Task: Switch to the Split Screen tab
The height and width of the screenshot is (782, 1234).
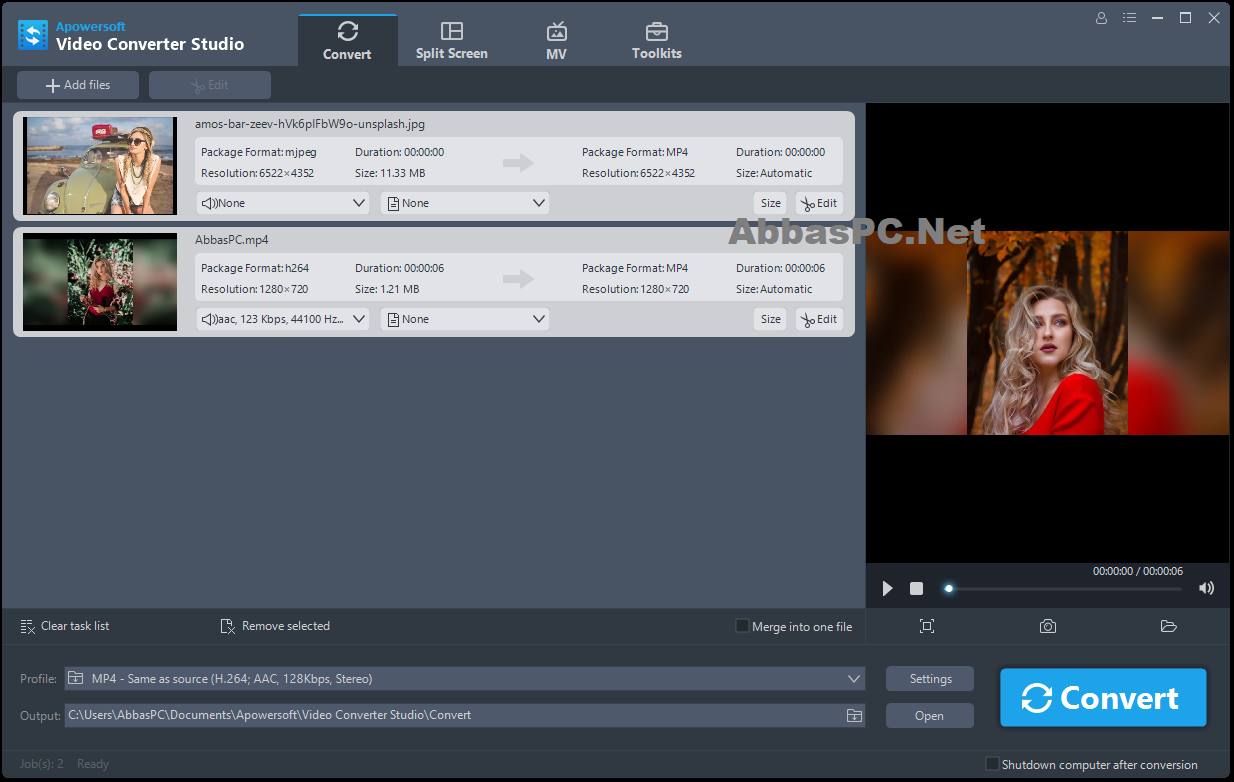Action: pos(452,41)
